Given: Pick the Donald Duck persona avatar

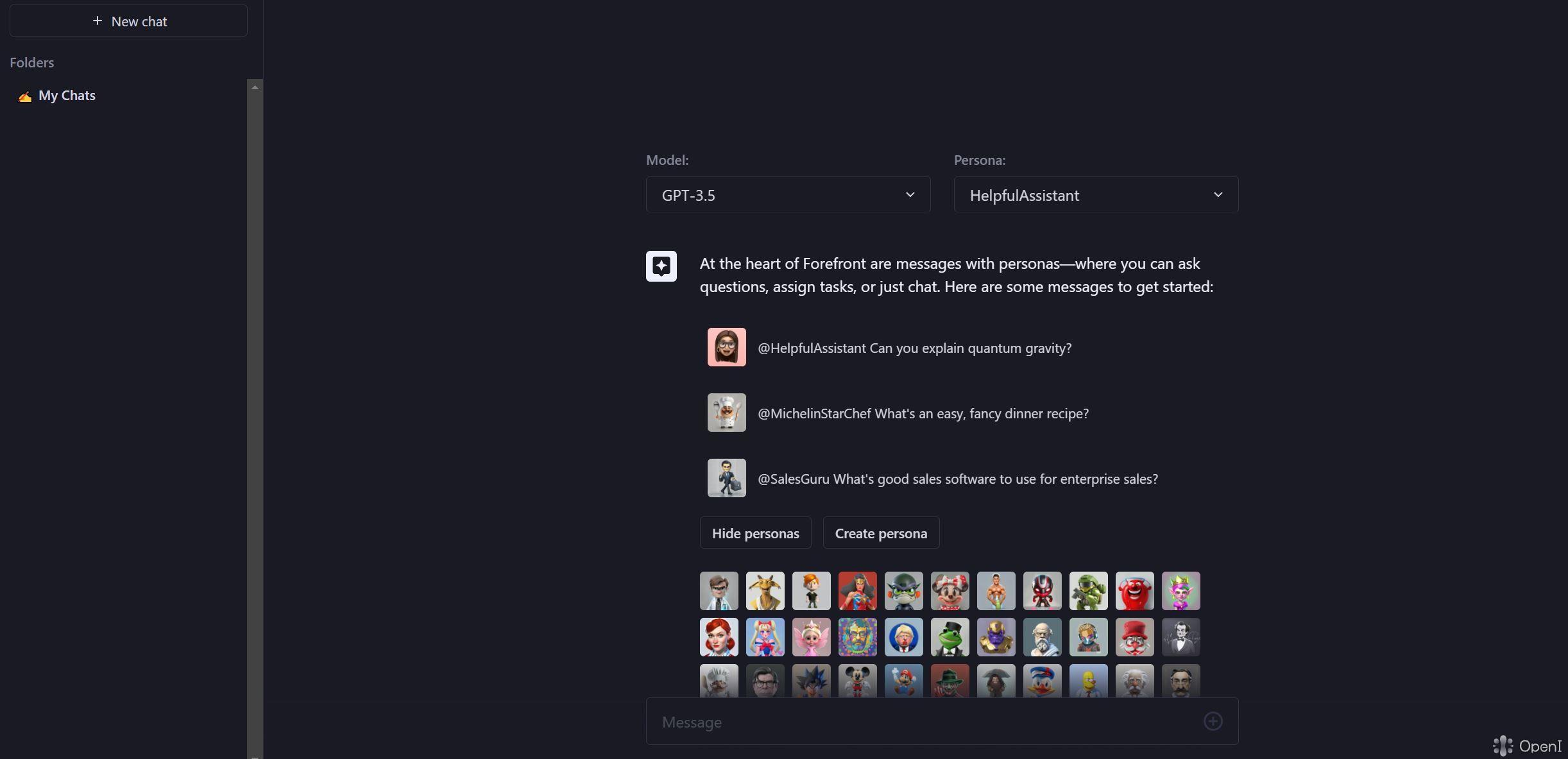Looking at the screenshot, I should (x=1042, y=681).
